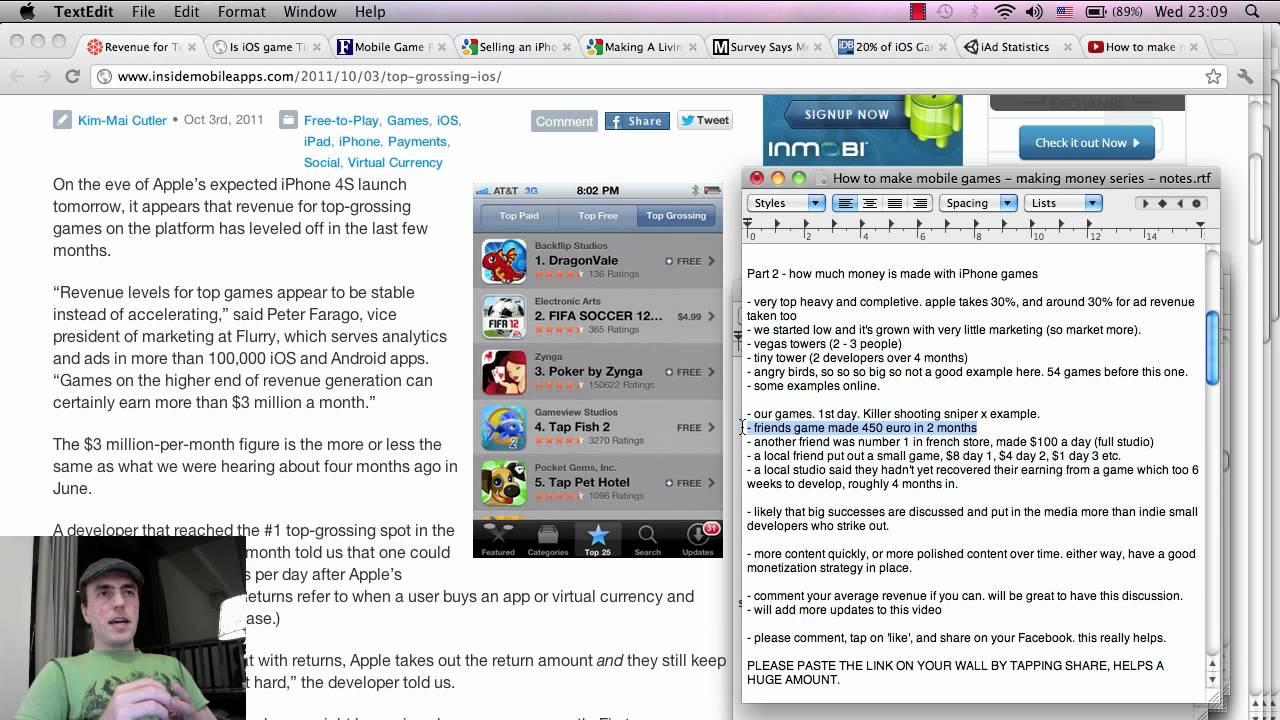Close the 'Revenue for' browser tab
The image size is (1280, 720).
coord(190,47)
